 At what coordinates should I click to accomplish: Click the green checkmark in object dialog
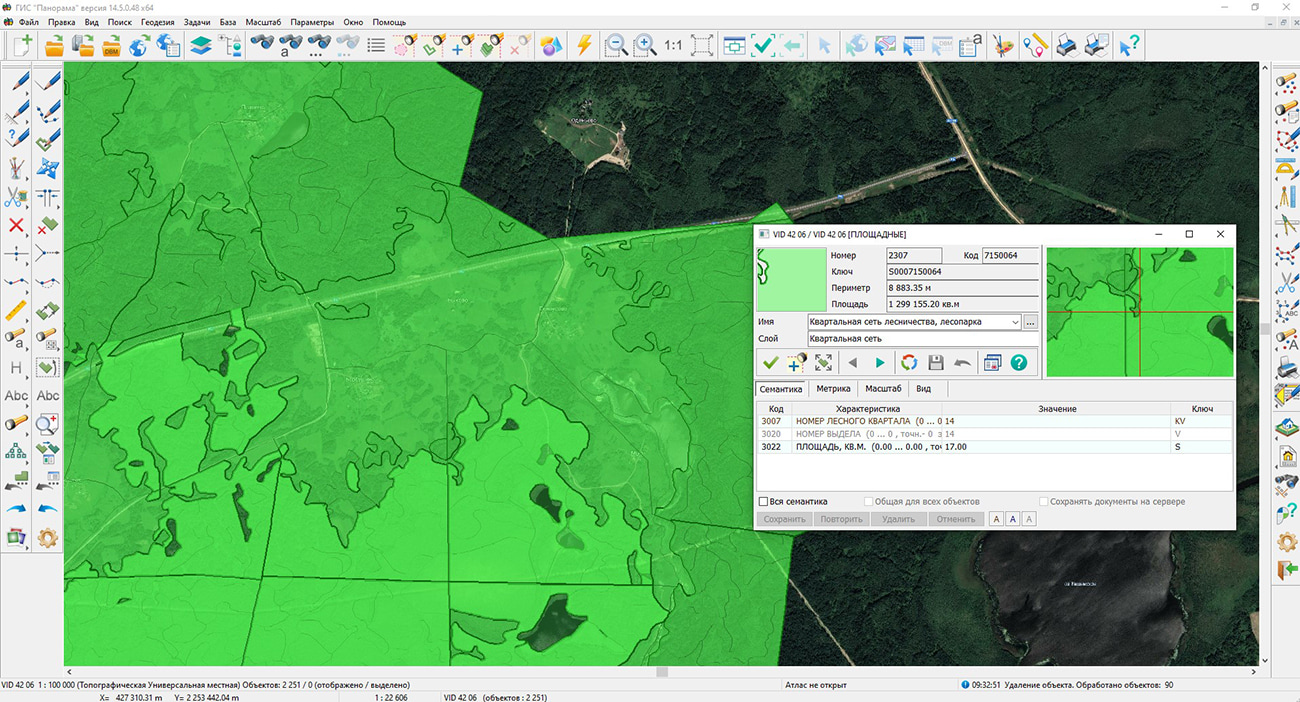(770, 363)
